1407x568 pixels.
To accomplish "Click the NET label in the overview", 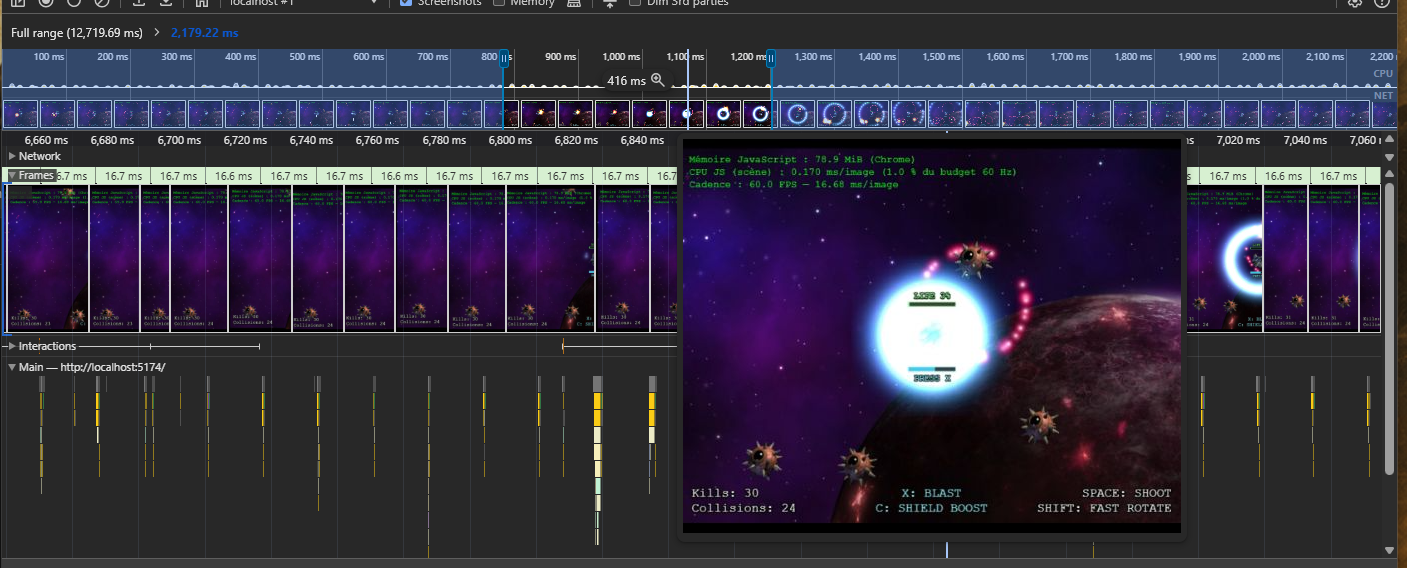I will 1384,96.
